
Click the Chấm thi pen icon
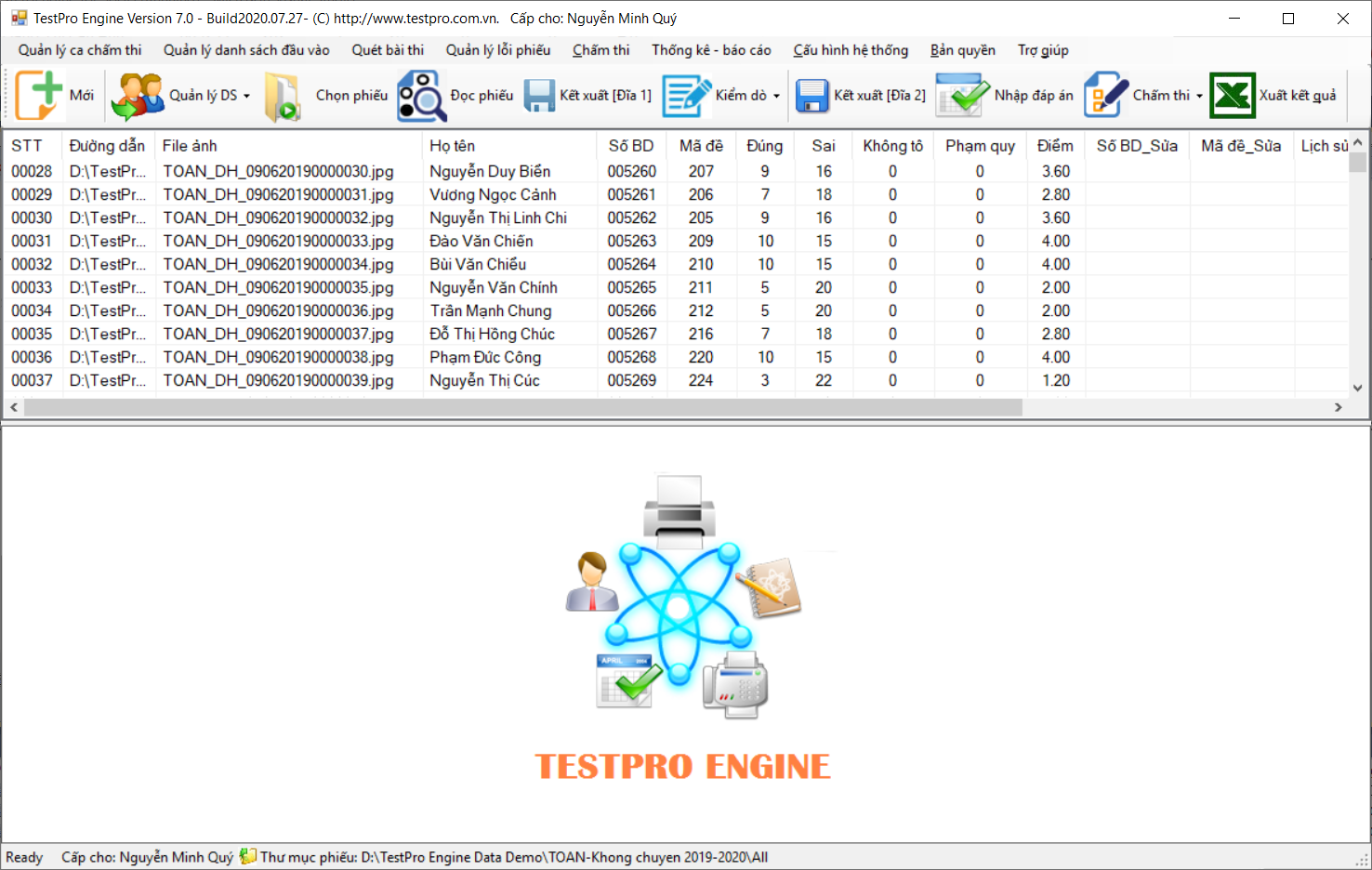click(1106, 95)
